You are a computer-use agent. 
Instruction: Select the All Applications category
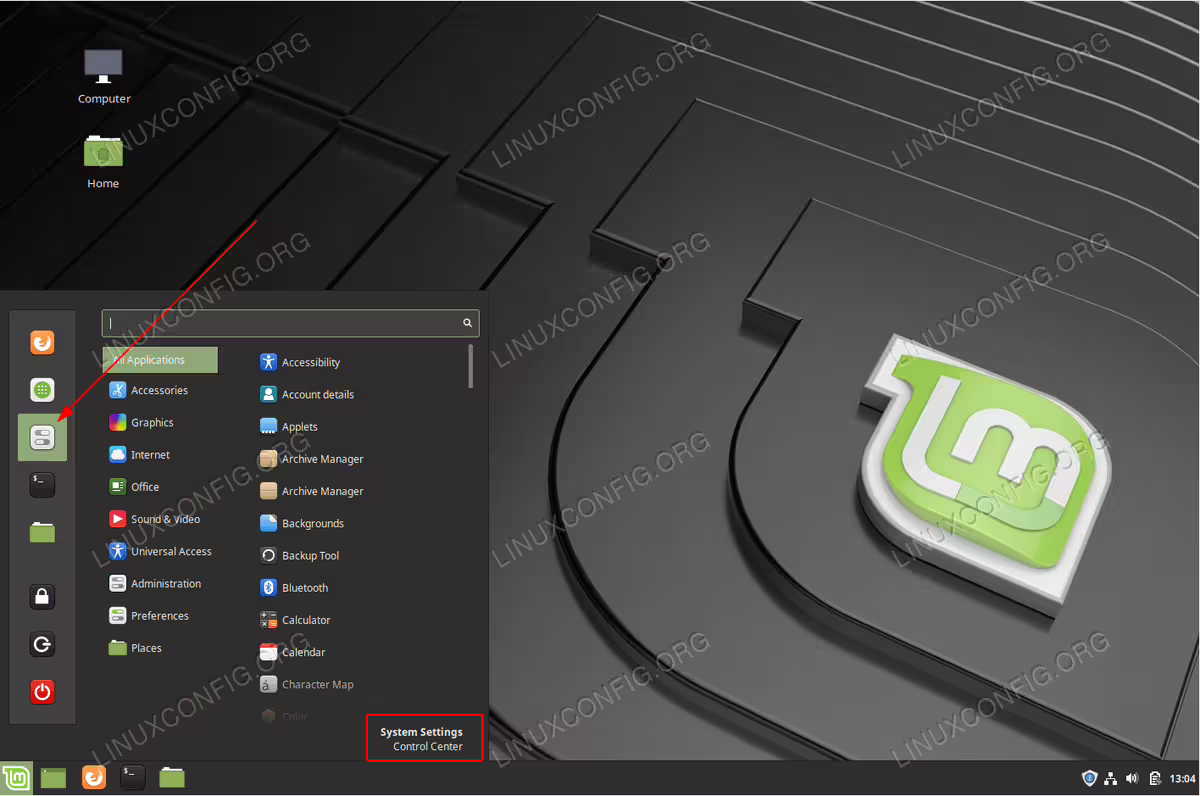pyautogui.click(x=160, y=360)
